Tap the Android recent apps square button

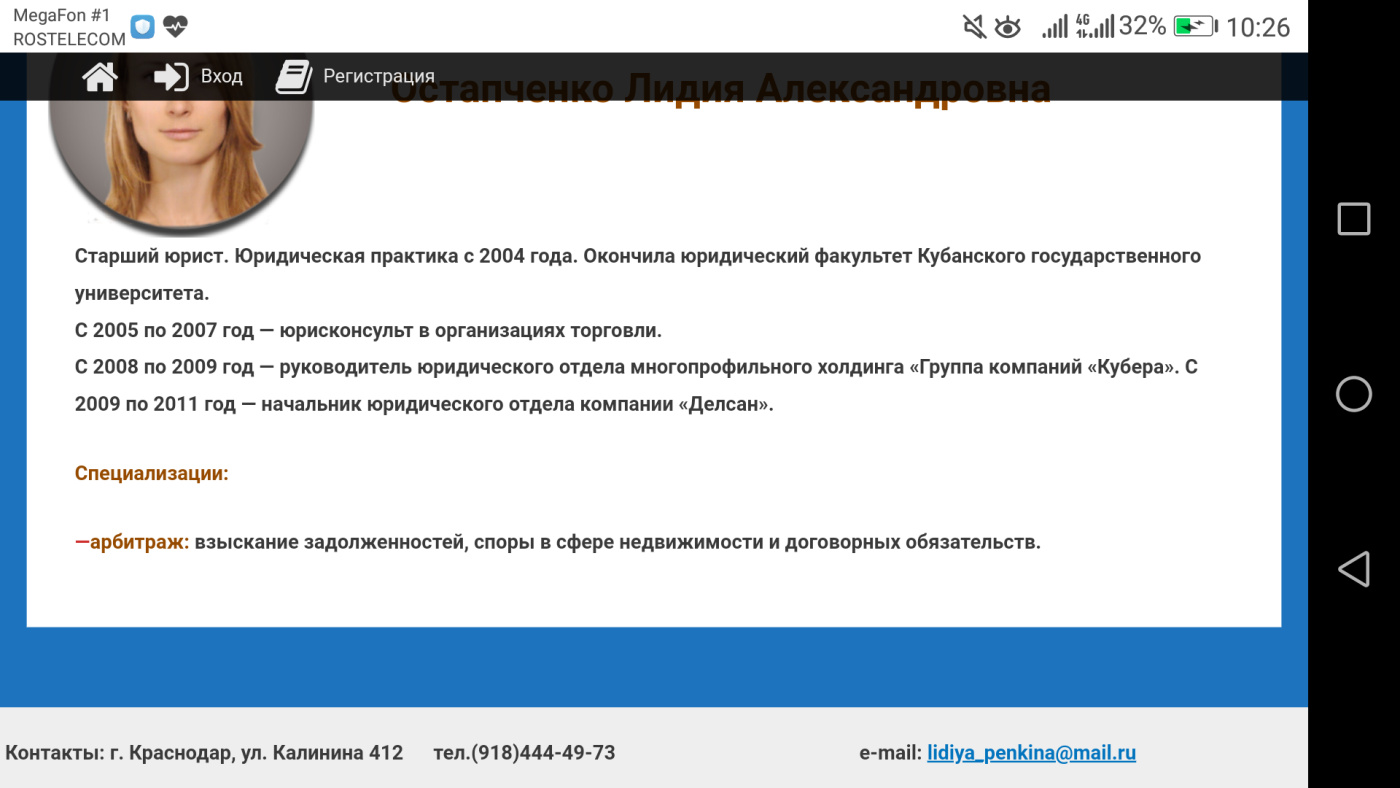point(1353,219)
